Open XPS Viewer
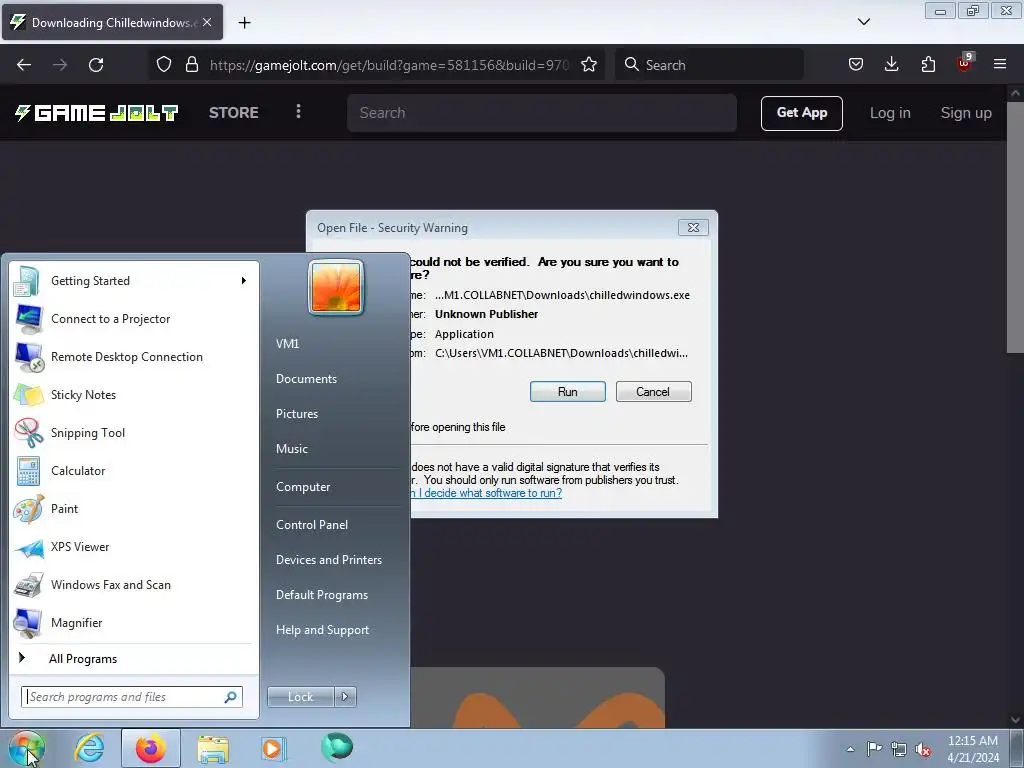The image size is (1024, 768). tap(134, 547)
